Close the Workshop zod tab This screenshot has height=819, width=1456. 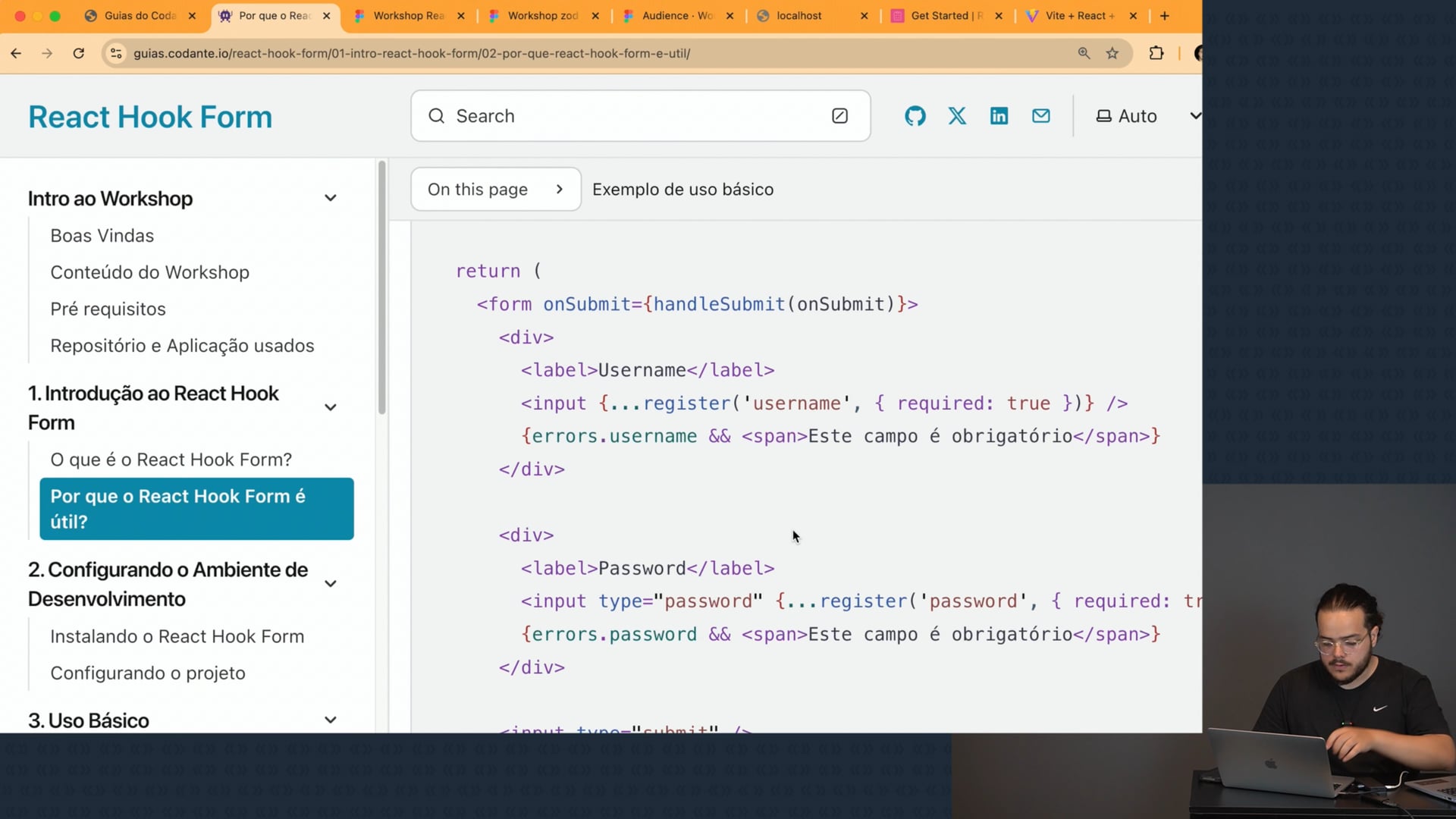(595, 16)
